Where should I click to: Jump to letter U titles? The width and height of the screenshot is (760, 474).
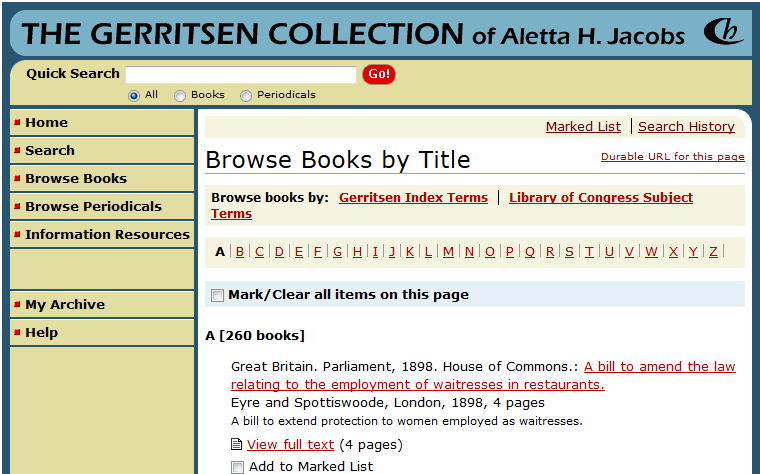[609, 252]
